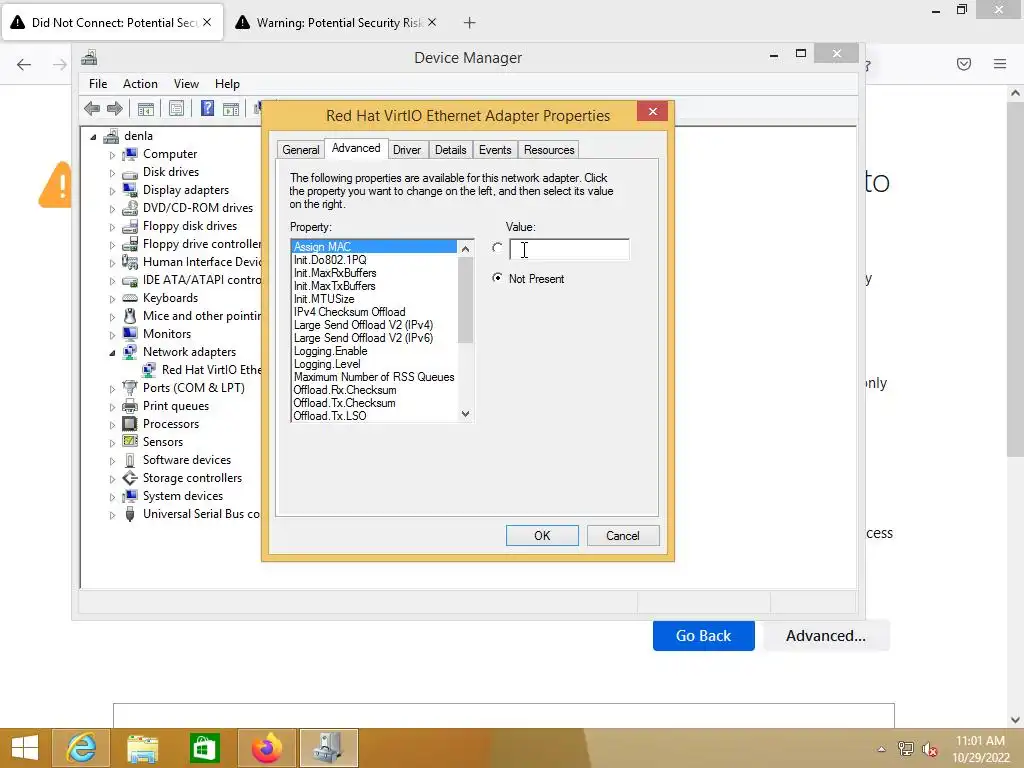Switch to the Driver tab

tap(407, 150)
